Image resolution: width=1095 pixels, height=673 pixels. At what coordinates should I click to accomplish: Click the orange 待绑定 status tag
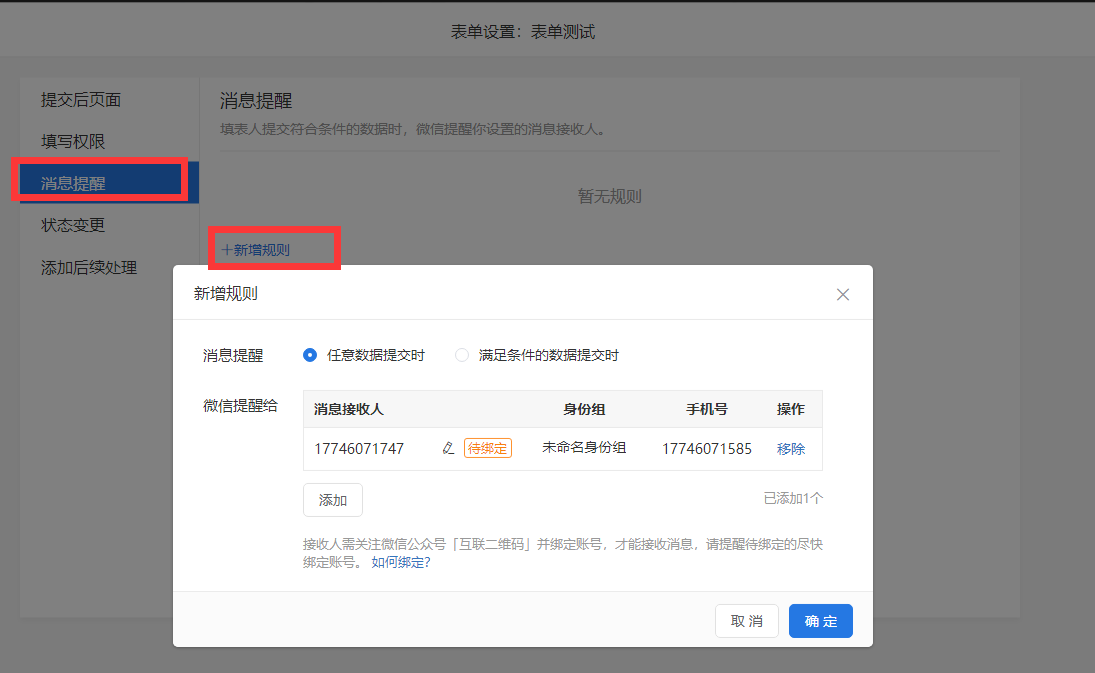(488, 448)
